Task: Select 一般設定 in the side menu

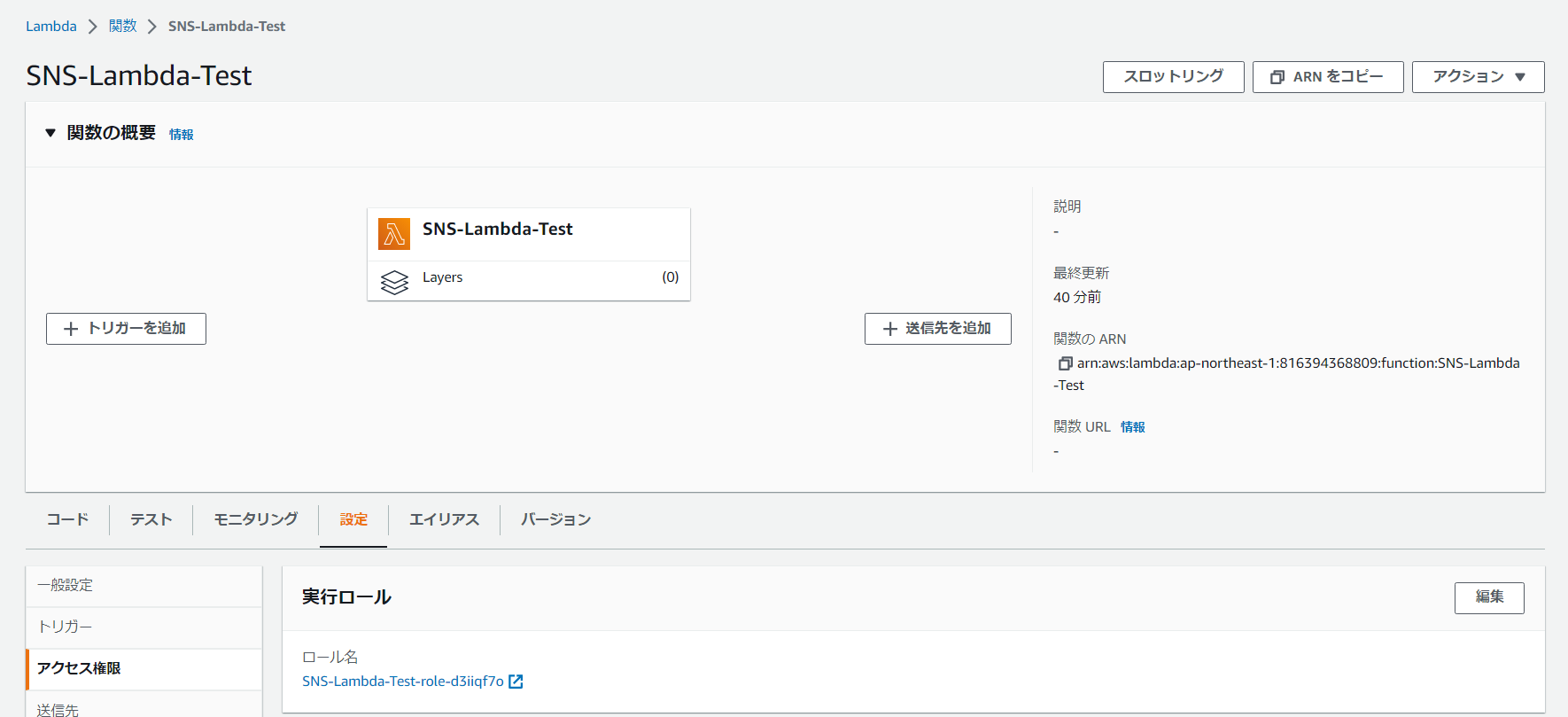Action: coord(144,586)
